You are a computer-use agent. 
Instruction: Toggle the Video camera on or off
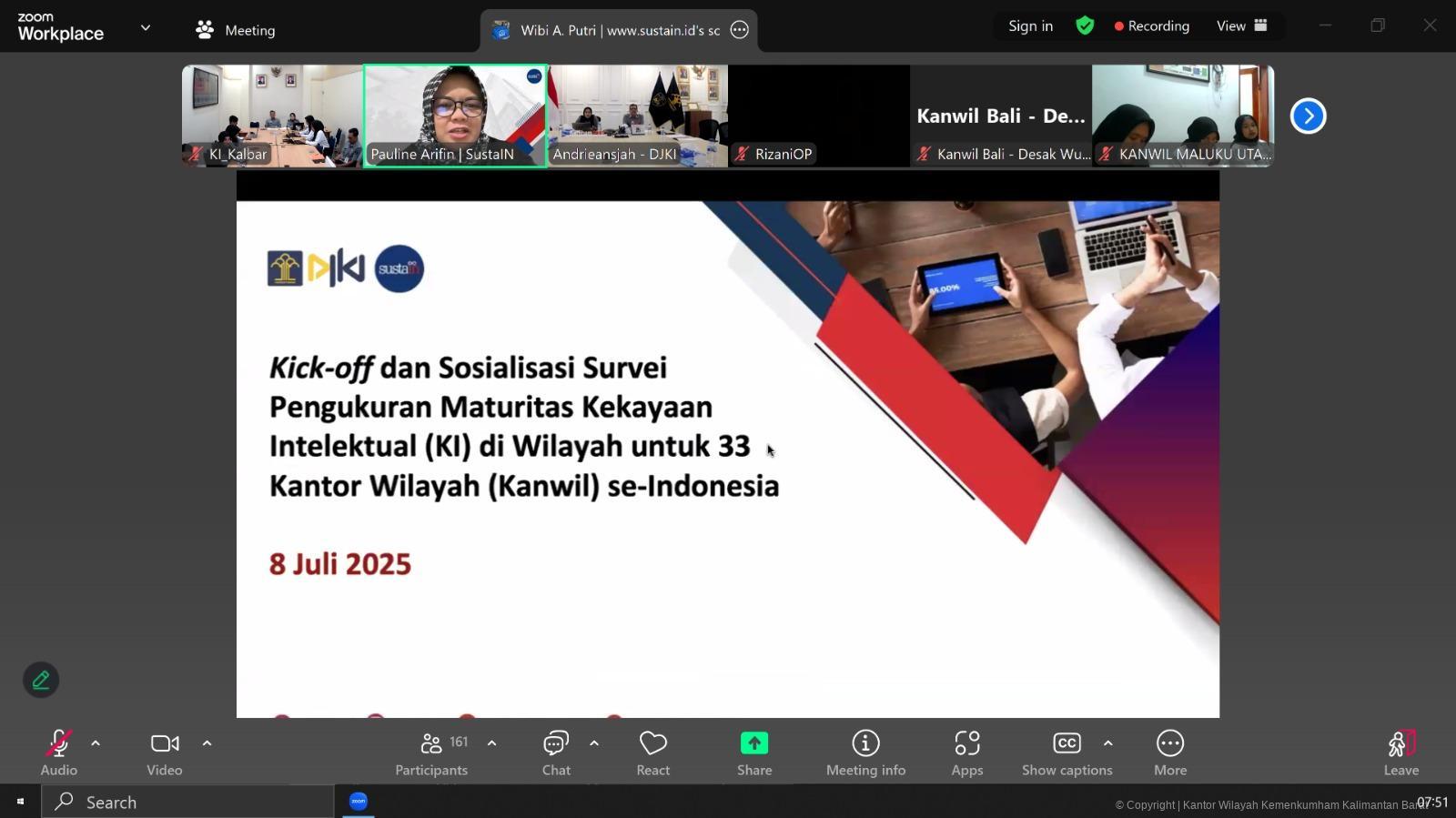coord(165,753)
